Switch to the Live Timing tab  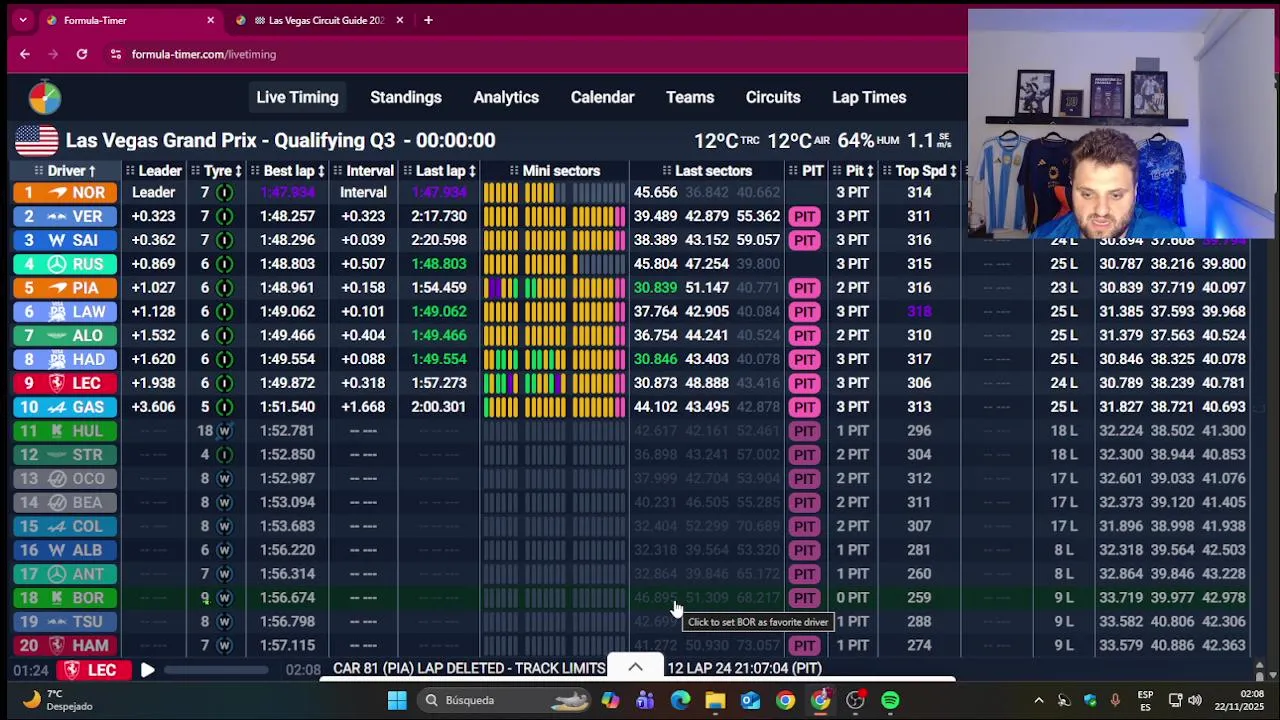click(297, 97)
